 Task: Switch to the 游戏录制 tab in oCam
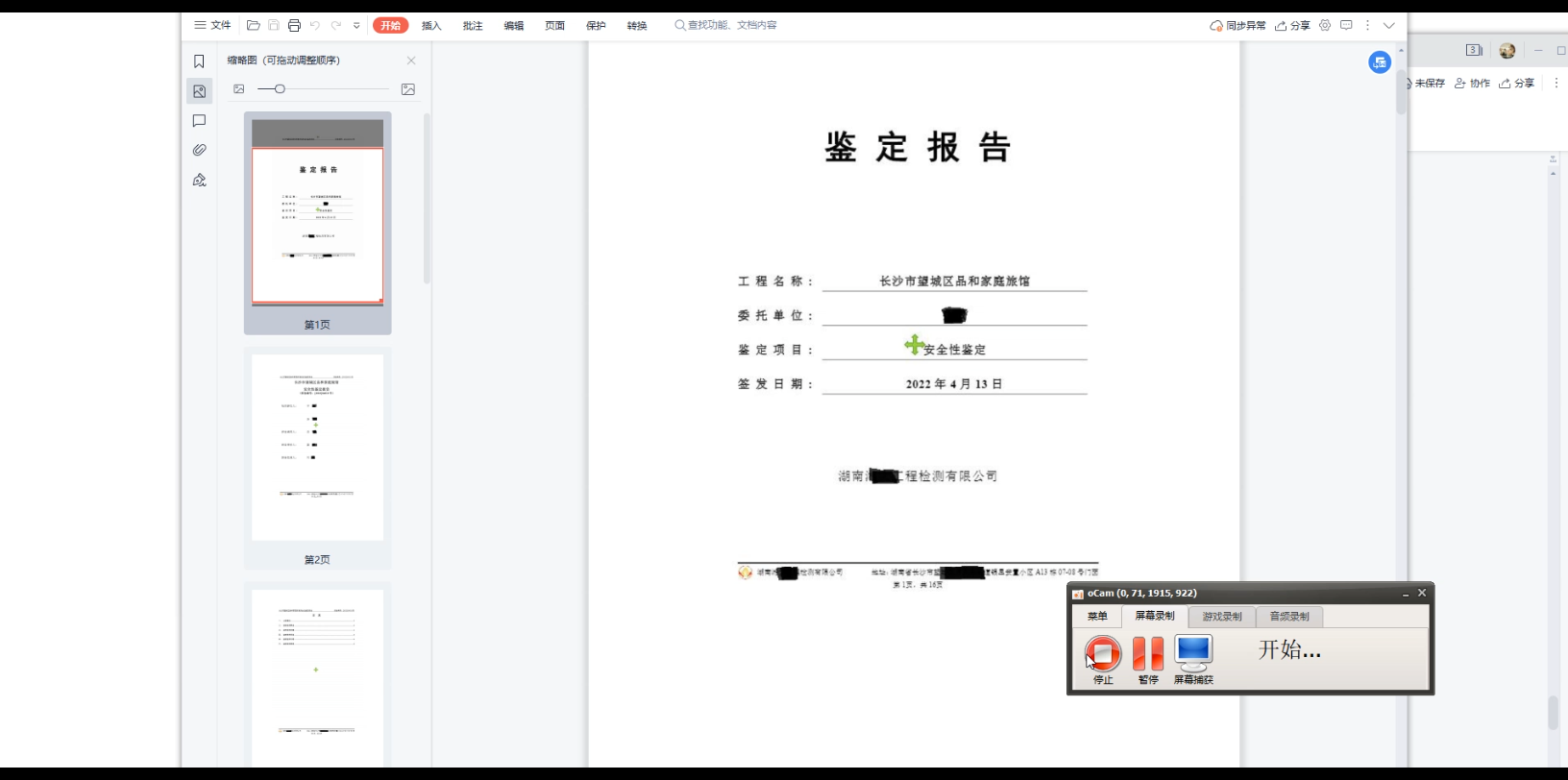1222,617
